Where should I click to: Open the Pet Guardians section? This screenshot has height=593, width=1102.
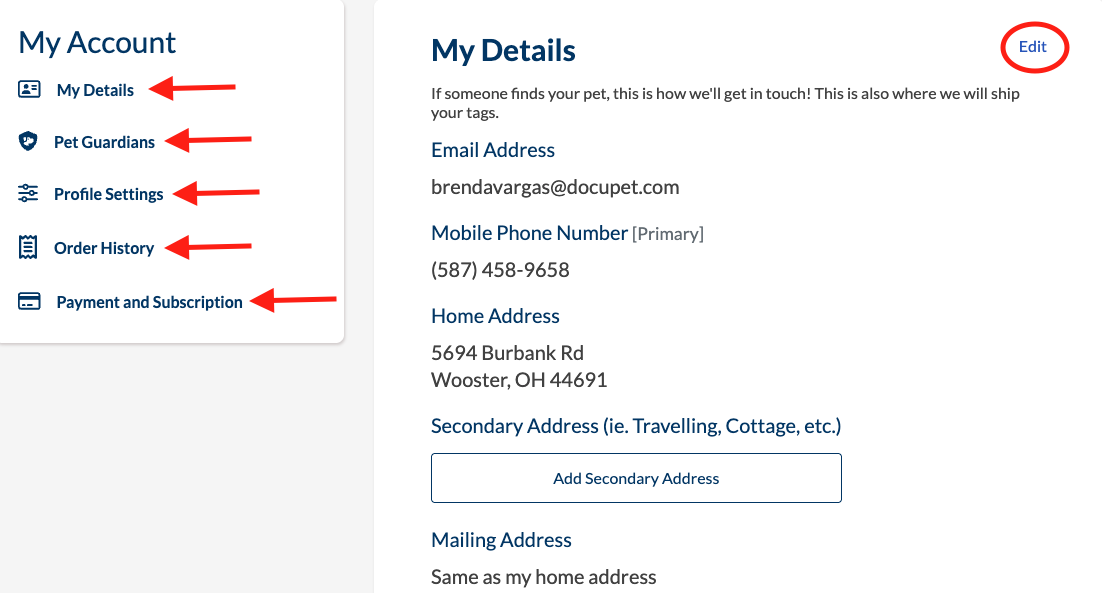104,142
